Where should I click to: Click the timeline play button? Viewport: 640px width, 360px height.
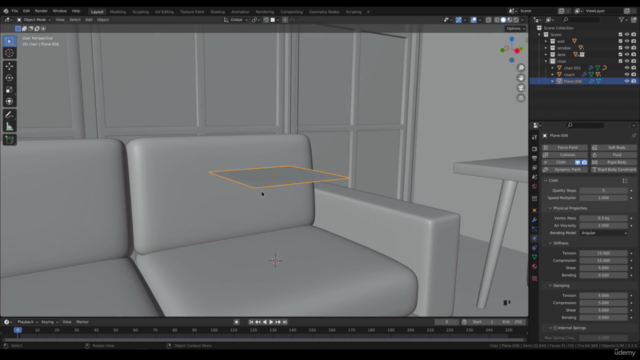[x=271, y=322]
